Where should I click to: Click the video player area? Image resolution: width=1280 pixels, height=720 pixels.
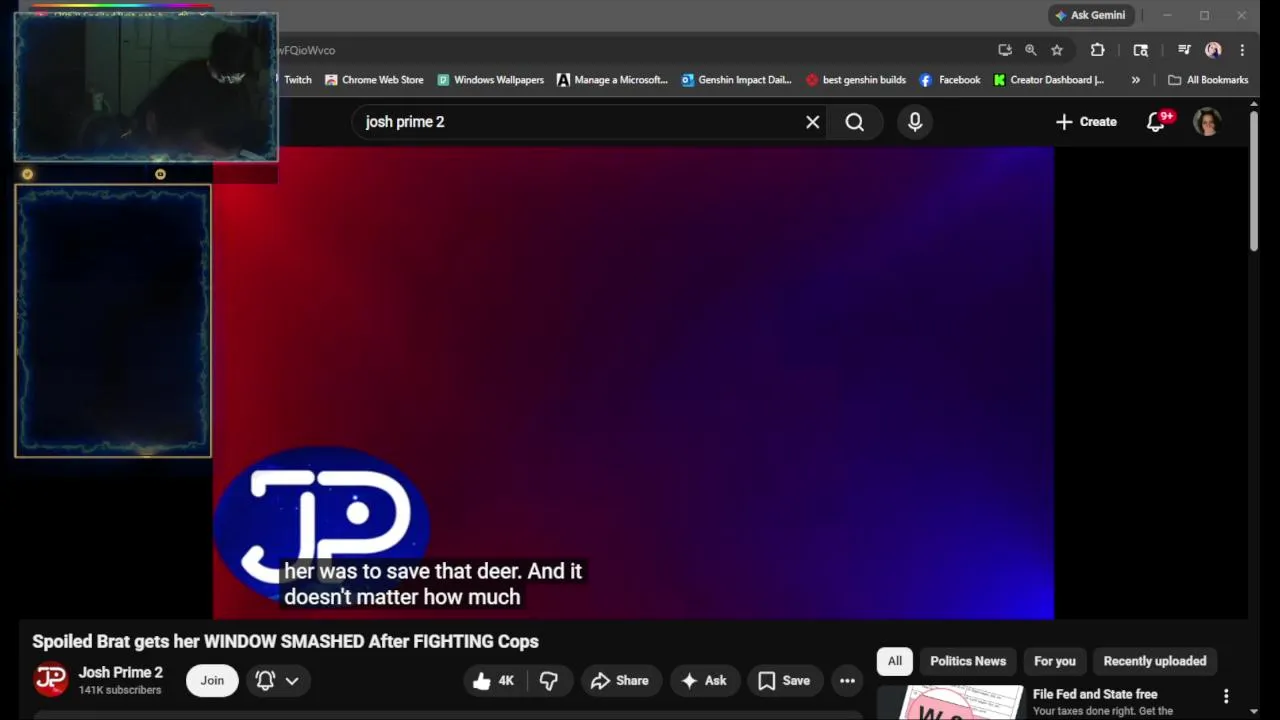tap(633, 383)
